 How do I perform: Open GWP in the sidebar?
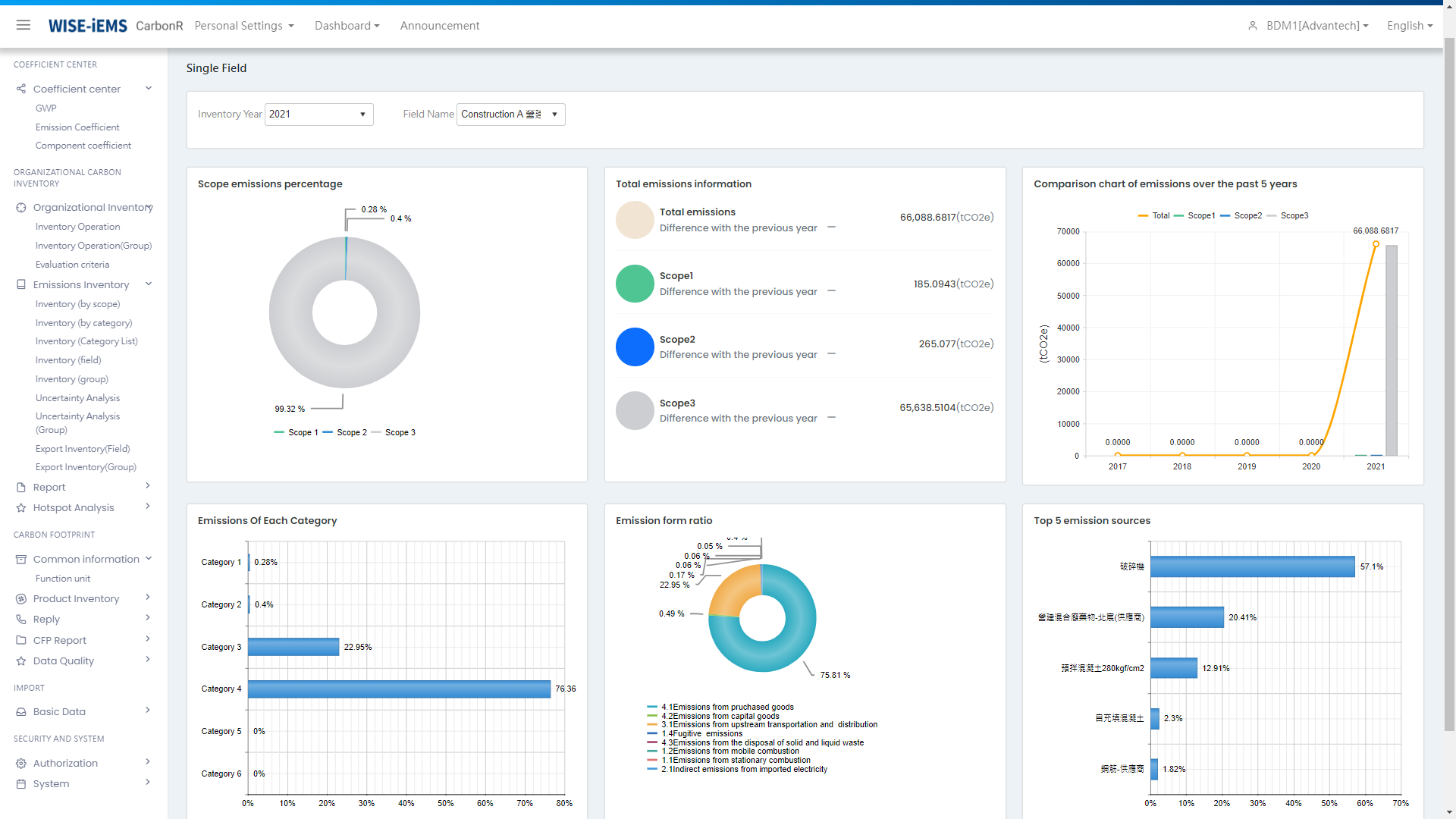(46, 108)
